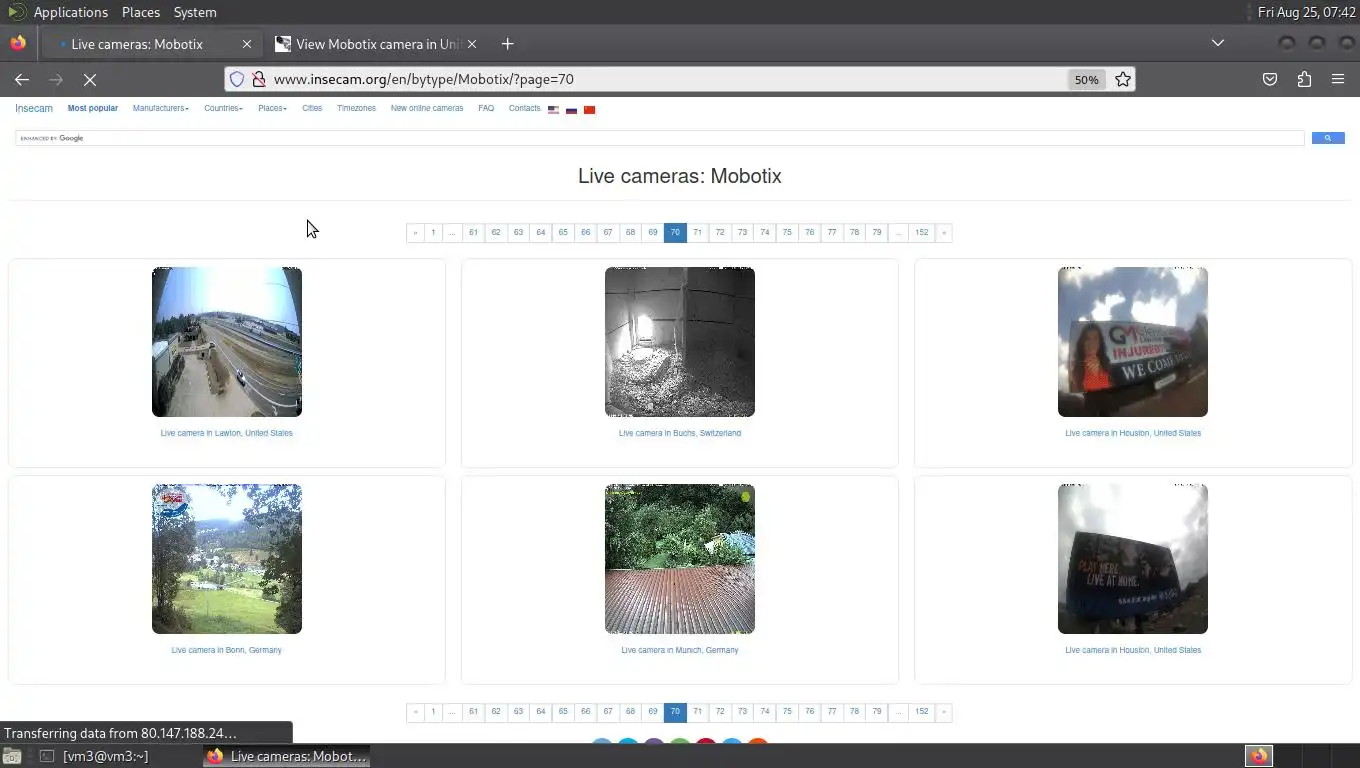Image resolution: width=1360 pixels, height=768 pixels.
Task: Click the Firefox icon in bottom panel tray
Action: click(1259, 756)
